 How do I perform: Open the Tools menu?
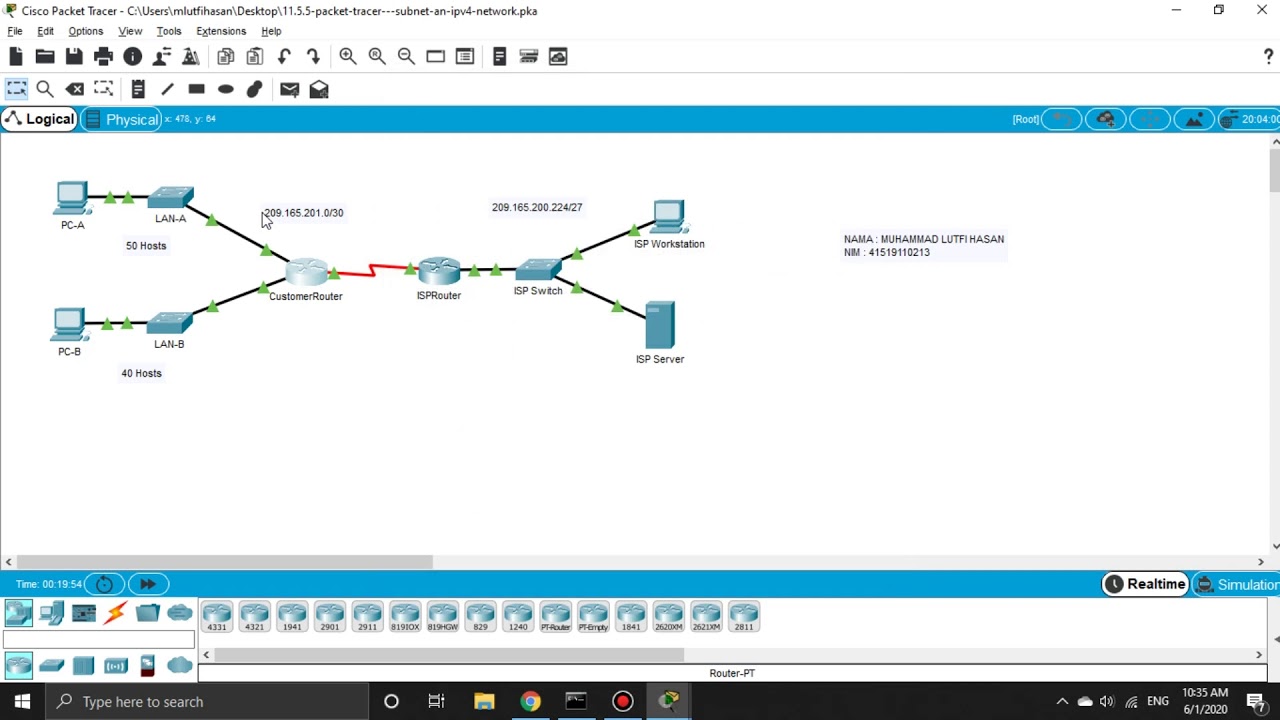pyautogui.click(x=169, y=31)
